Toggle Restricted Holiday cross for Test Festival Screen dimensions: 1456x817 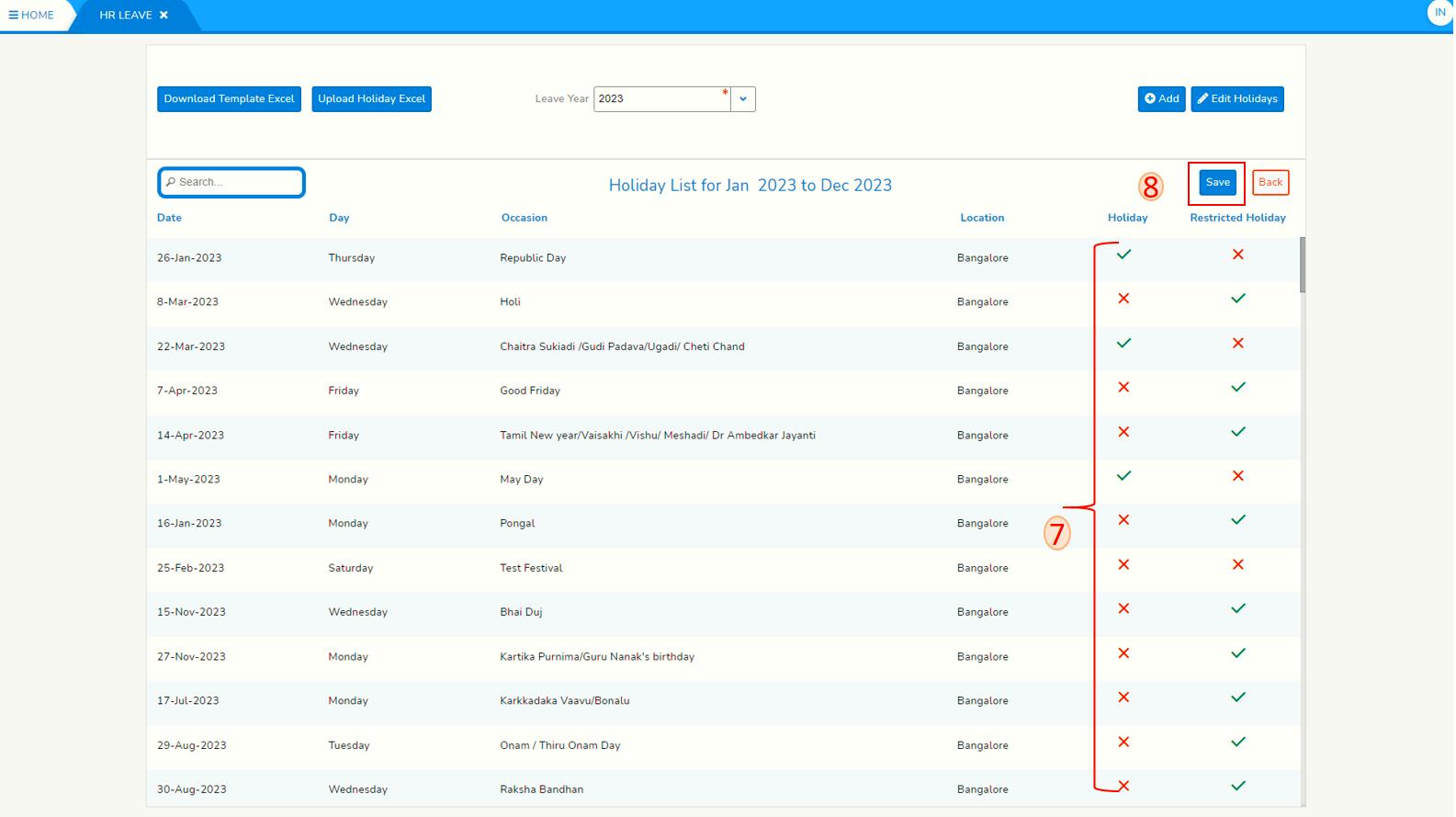click(1237, 565)
